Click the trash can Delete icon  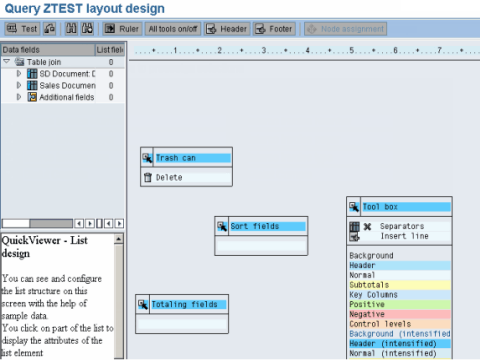[148, 177]
